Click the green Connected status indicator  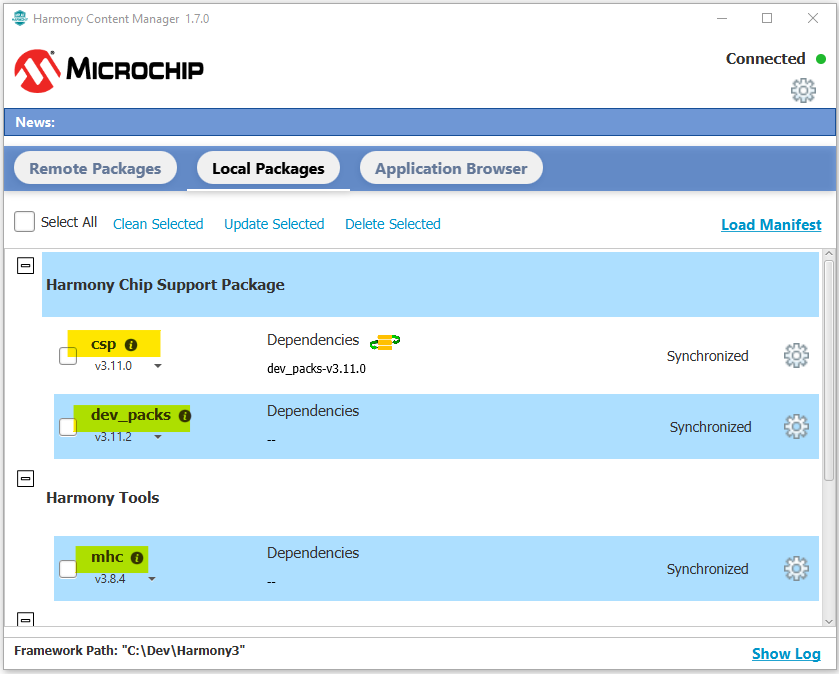coord(821,59)
